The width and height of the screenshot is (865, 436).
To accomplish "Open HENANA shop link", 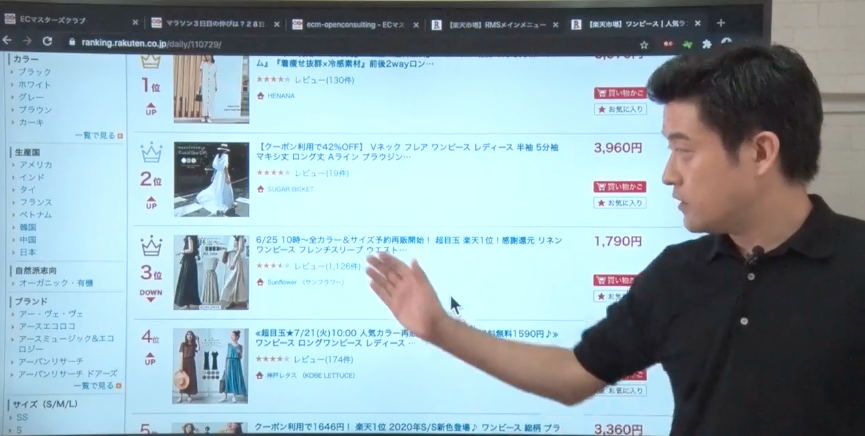I will point(281,96).
